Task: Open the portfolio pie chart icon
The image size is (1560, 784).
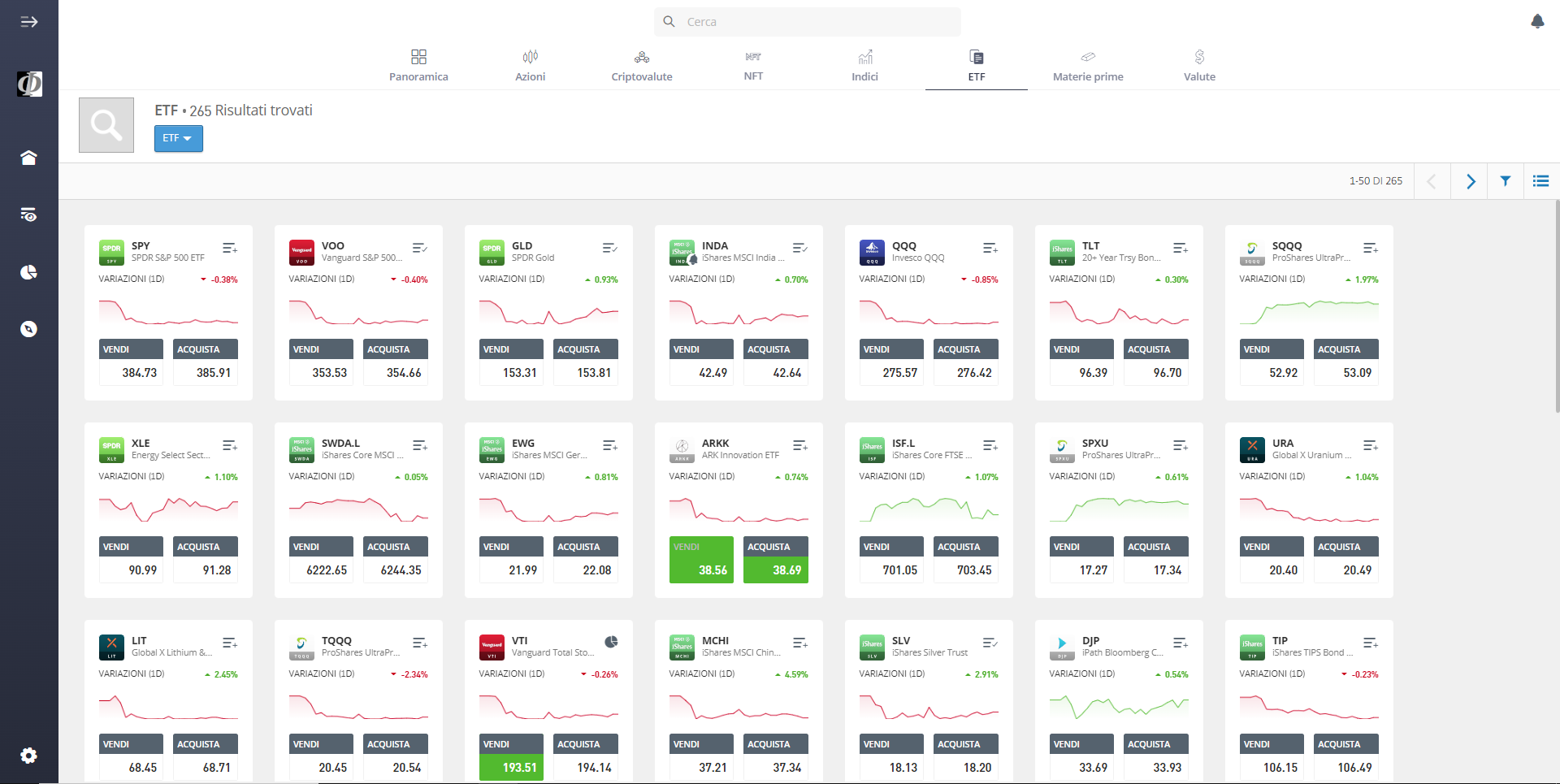Action: coord(29,272)
